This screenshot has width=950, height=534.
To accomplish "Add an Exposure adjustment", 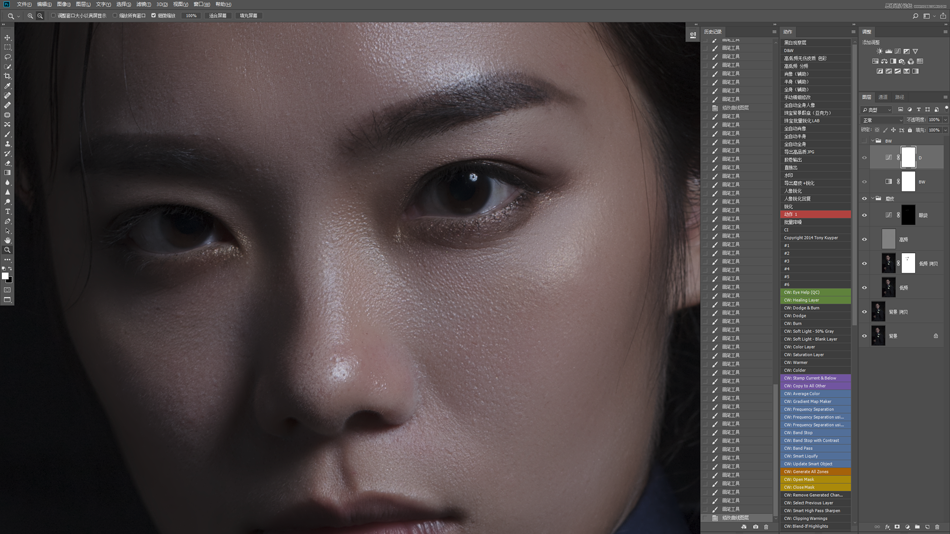I will (x=906, y=52).
